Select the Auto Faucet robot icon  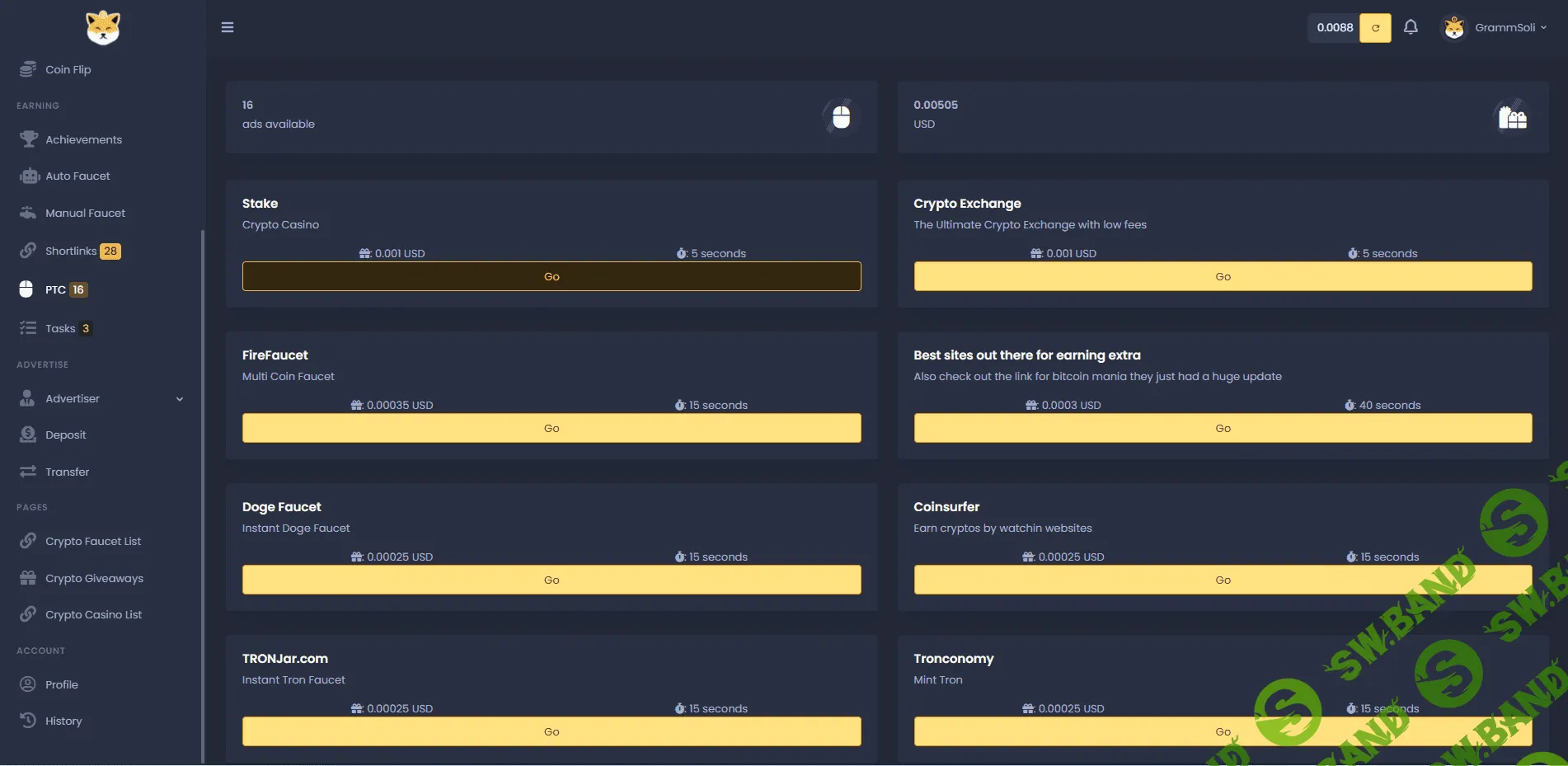29,176
